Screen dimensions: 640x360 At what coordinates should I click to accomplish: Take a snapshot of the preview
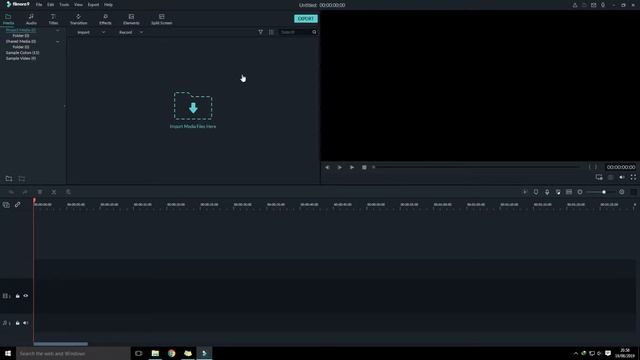click(611, 177)
